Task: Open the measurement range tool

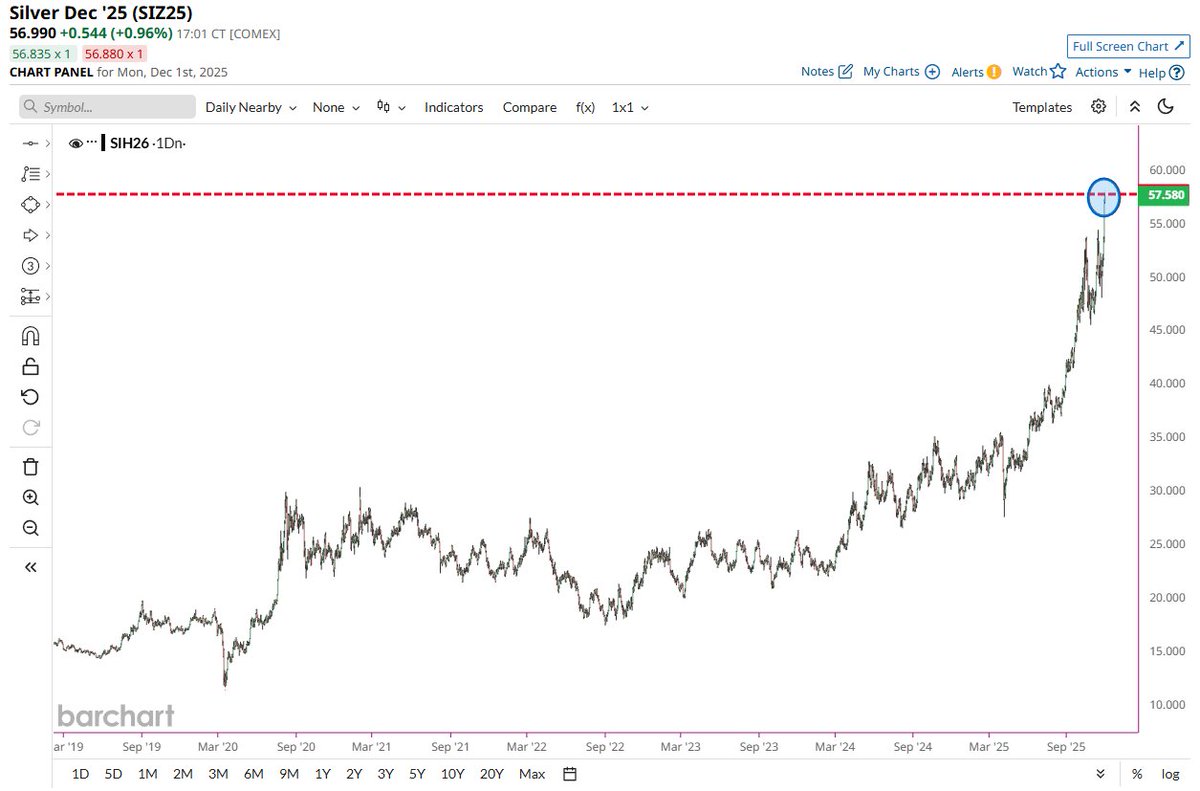Action: click(x=30, y=297)
